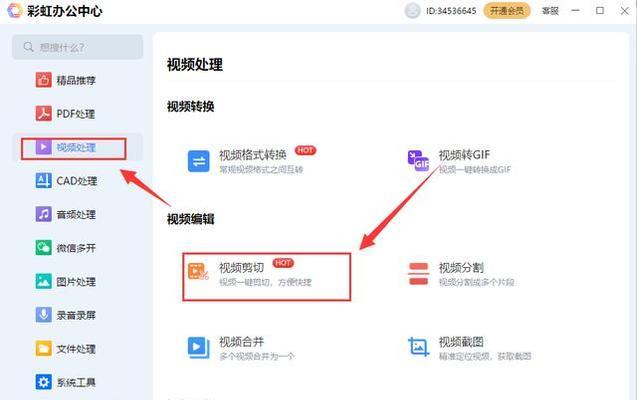637x400 pixels.
Task: Close the 彩虹办公中心 window
Action: click(x=624, y=11)
